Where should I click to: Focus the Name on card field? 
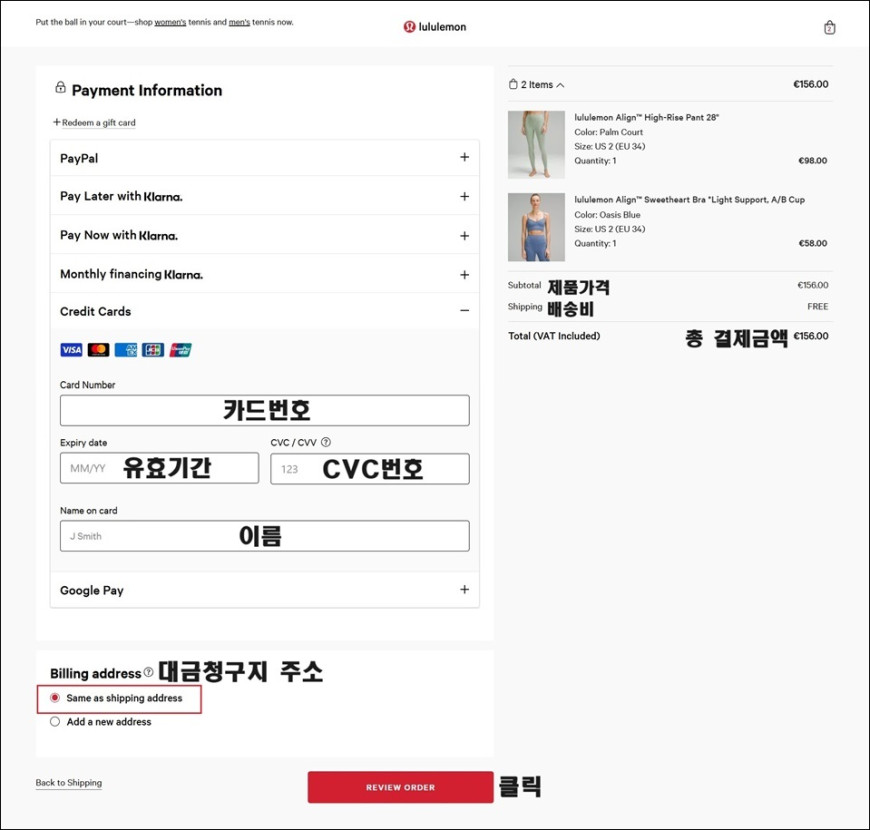[x=265, y=536]
